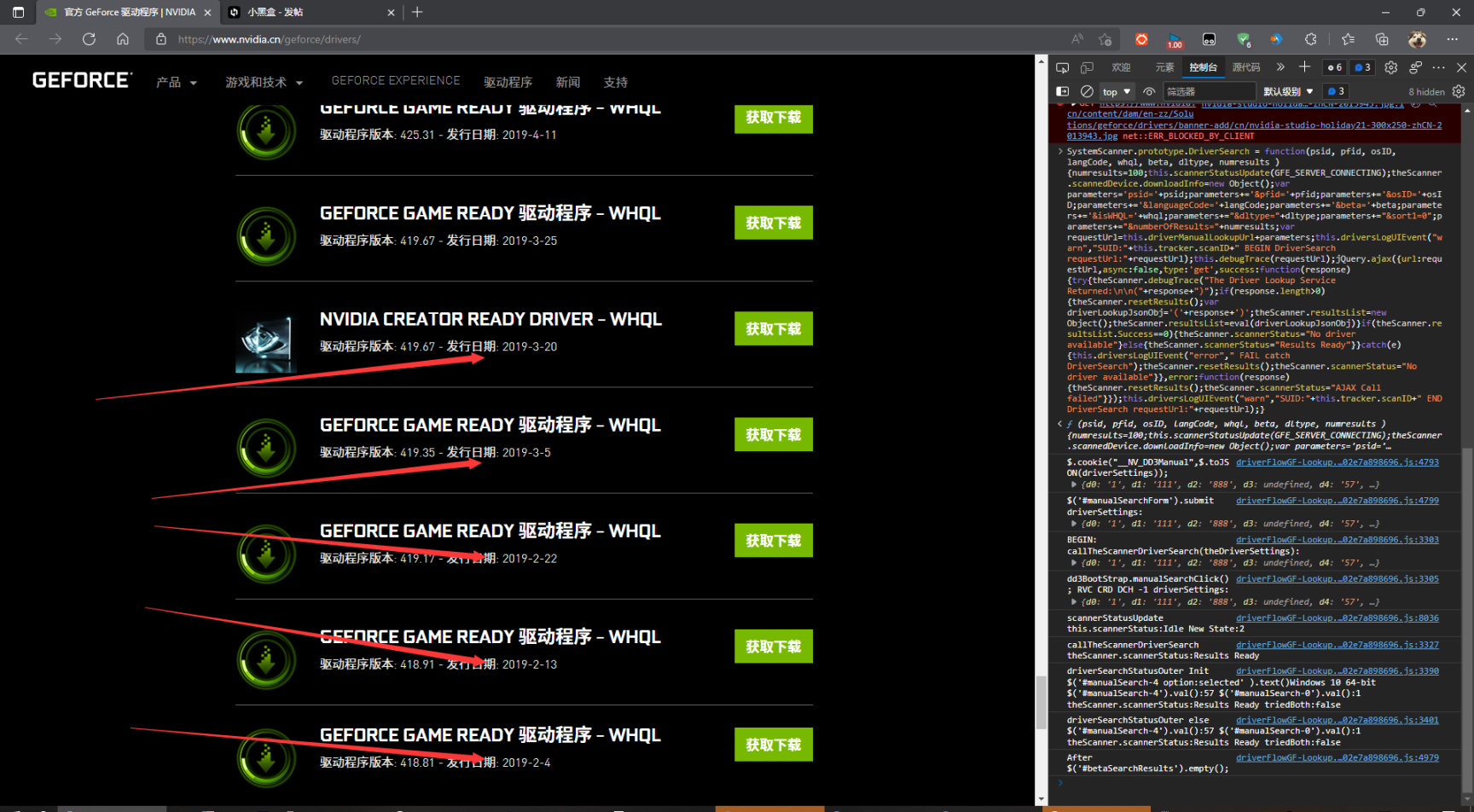The height and width of the screenshot is (812, 1474).
Task: Open console settings gear beside 8 hidden
Action: [1459, 91]
